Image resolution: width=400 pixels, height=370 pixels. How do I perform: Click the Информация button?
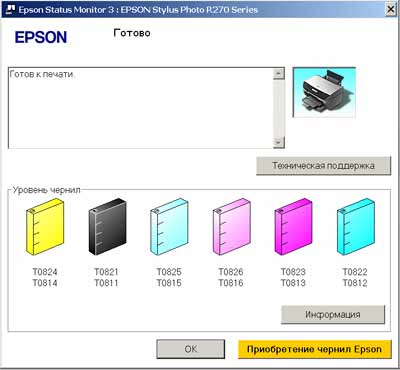[333, 314]
